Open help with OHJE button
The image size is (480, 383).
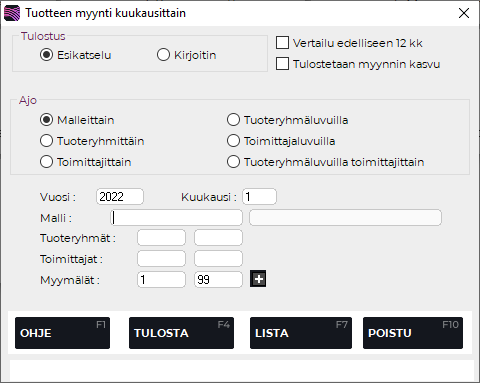coord(62,333)
